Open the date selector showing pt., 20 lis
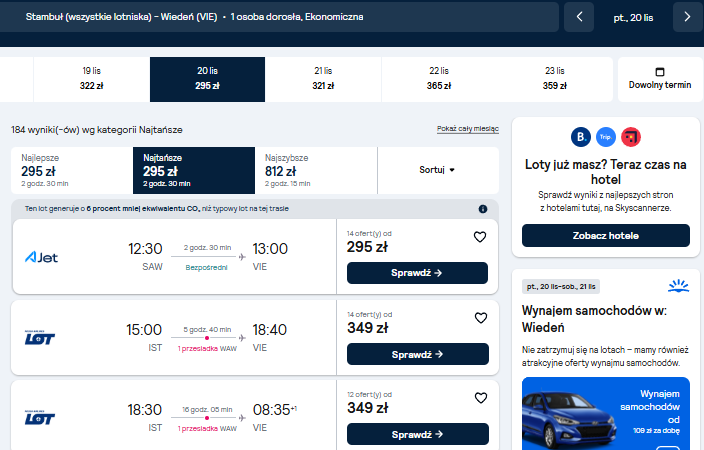 (633, 18)
